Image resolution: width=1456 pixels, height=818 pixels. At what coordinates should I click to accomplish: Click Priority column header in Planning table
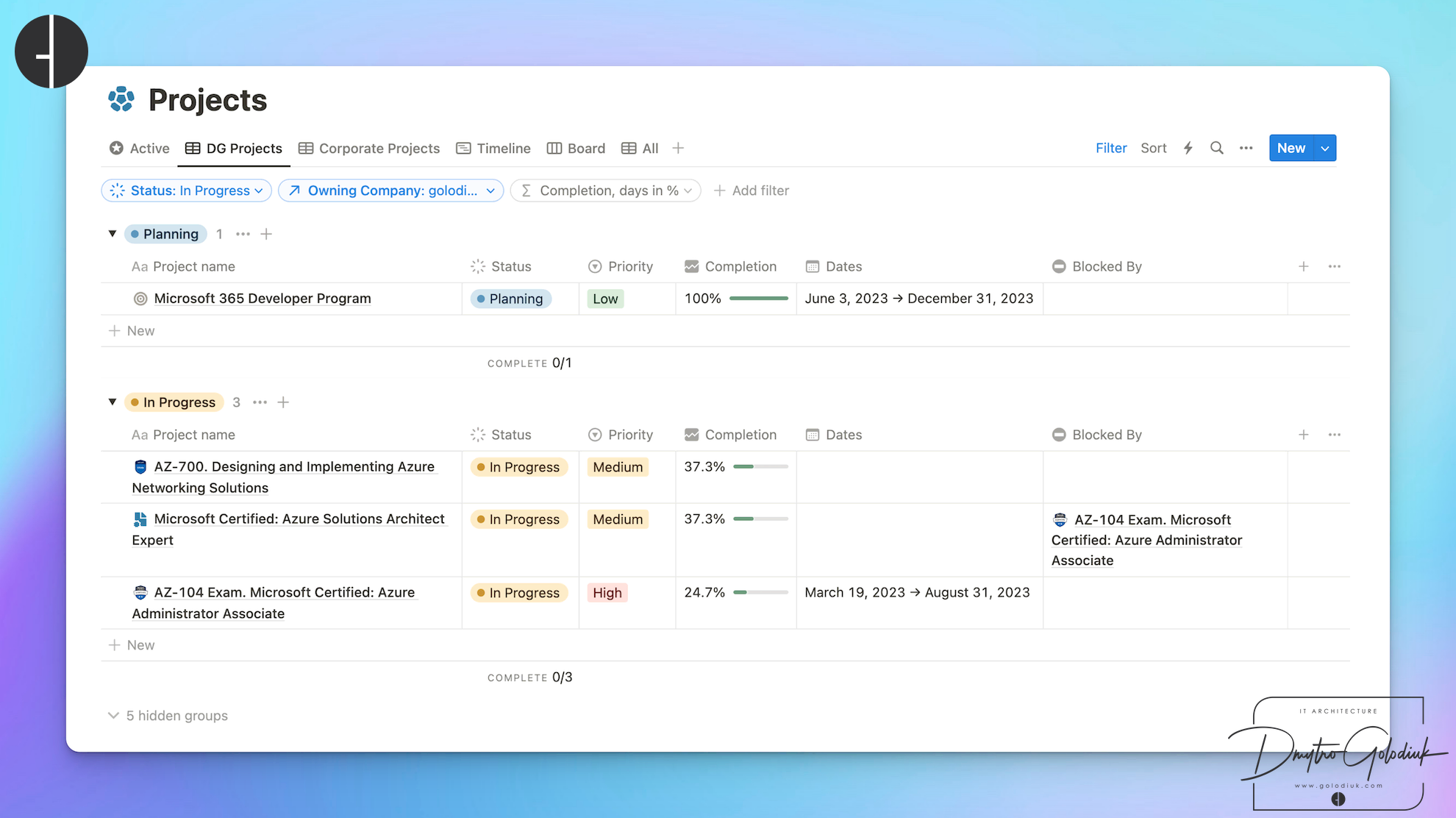621,266
